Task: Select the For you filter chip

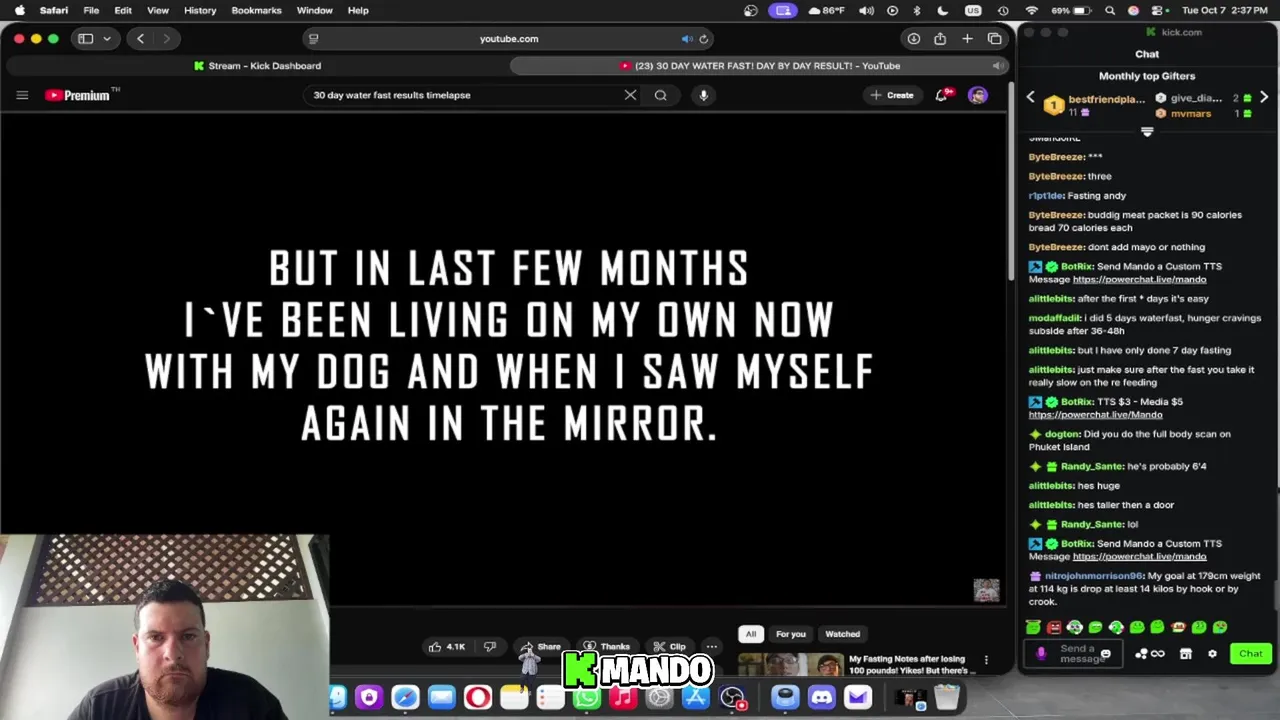Action: pos(791,634)
